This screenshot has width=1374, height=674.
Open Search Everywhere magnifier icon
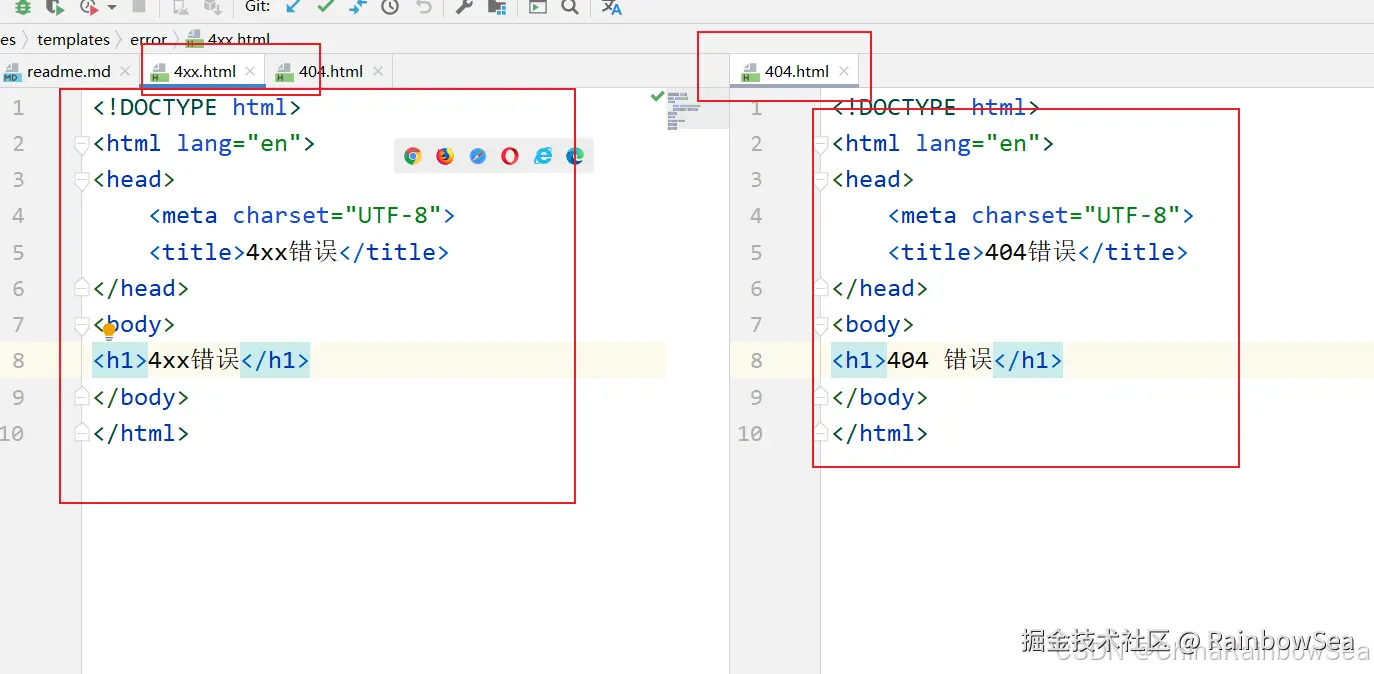[x=570, y=7]
